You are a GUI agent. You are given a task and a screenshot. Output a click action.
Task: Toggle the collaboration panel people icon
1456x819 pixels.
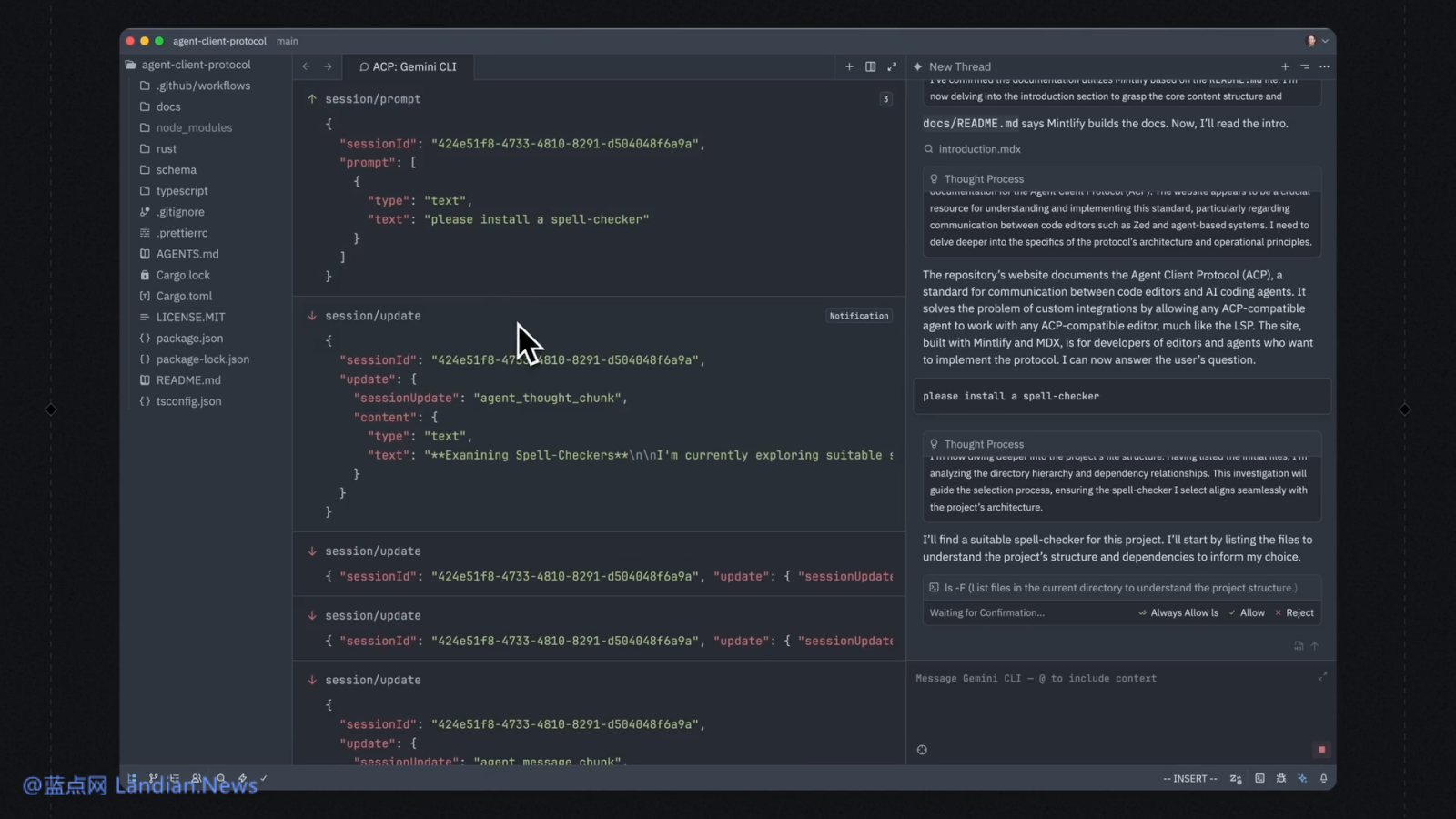(x=197, y=779)
